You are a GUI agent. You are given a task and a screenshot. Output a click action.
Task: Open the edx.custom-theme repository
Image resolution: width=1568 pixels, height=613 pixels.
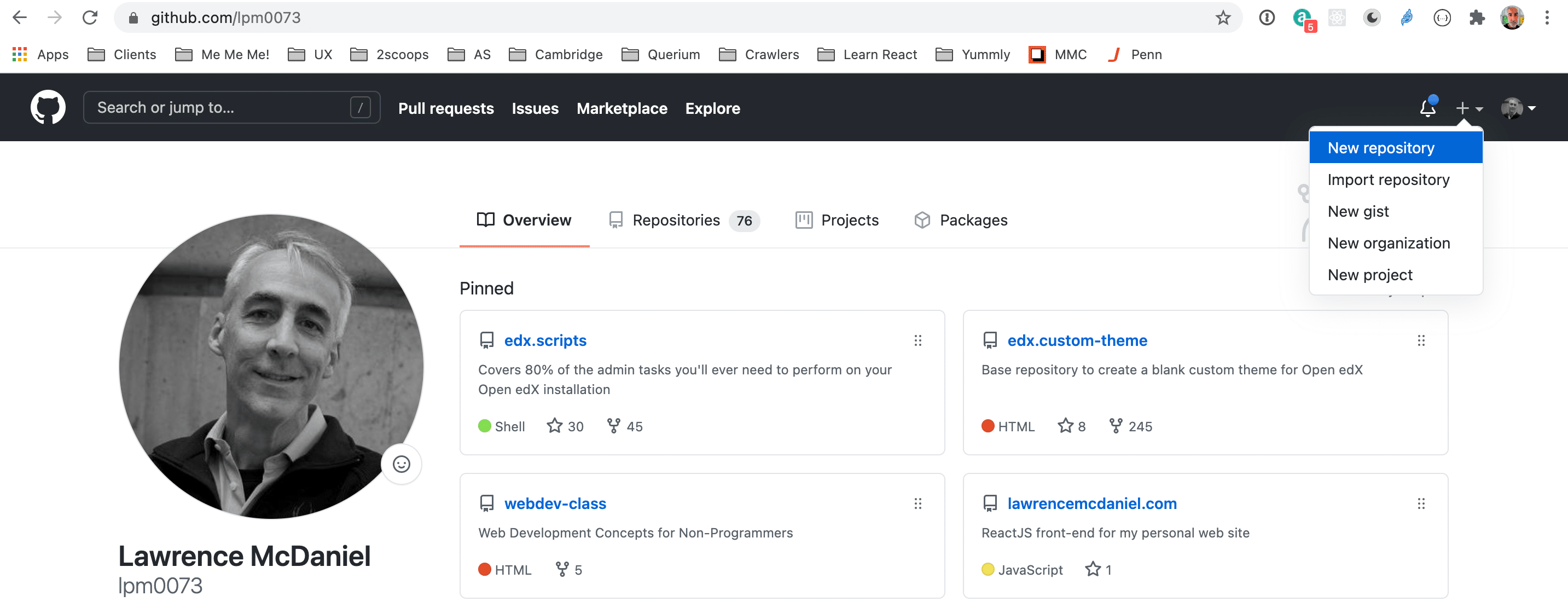(x=1077, y=341)
